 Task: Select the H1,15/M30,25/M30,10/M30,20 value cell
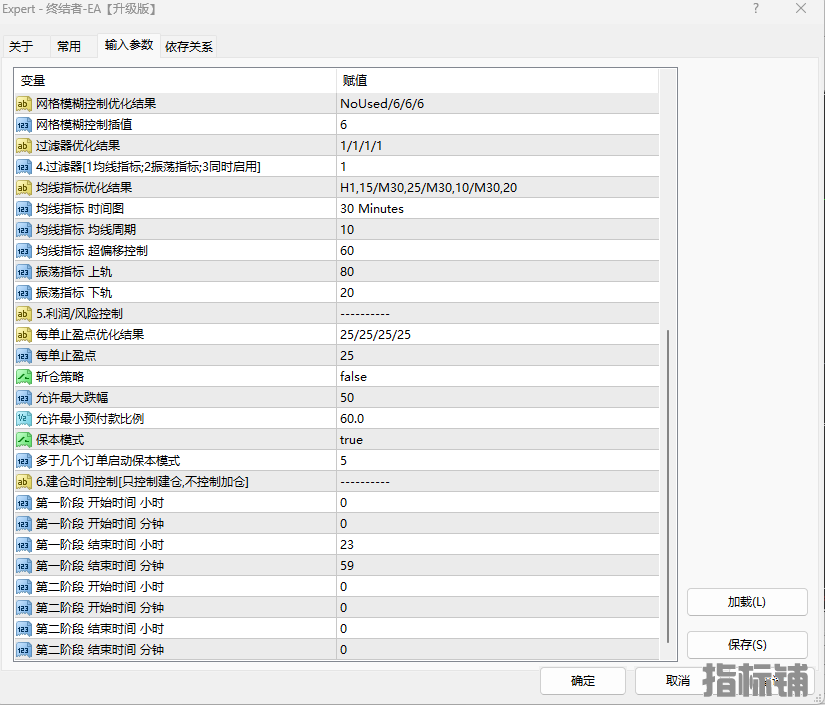coord(498,188)
